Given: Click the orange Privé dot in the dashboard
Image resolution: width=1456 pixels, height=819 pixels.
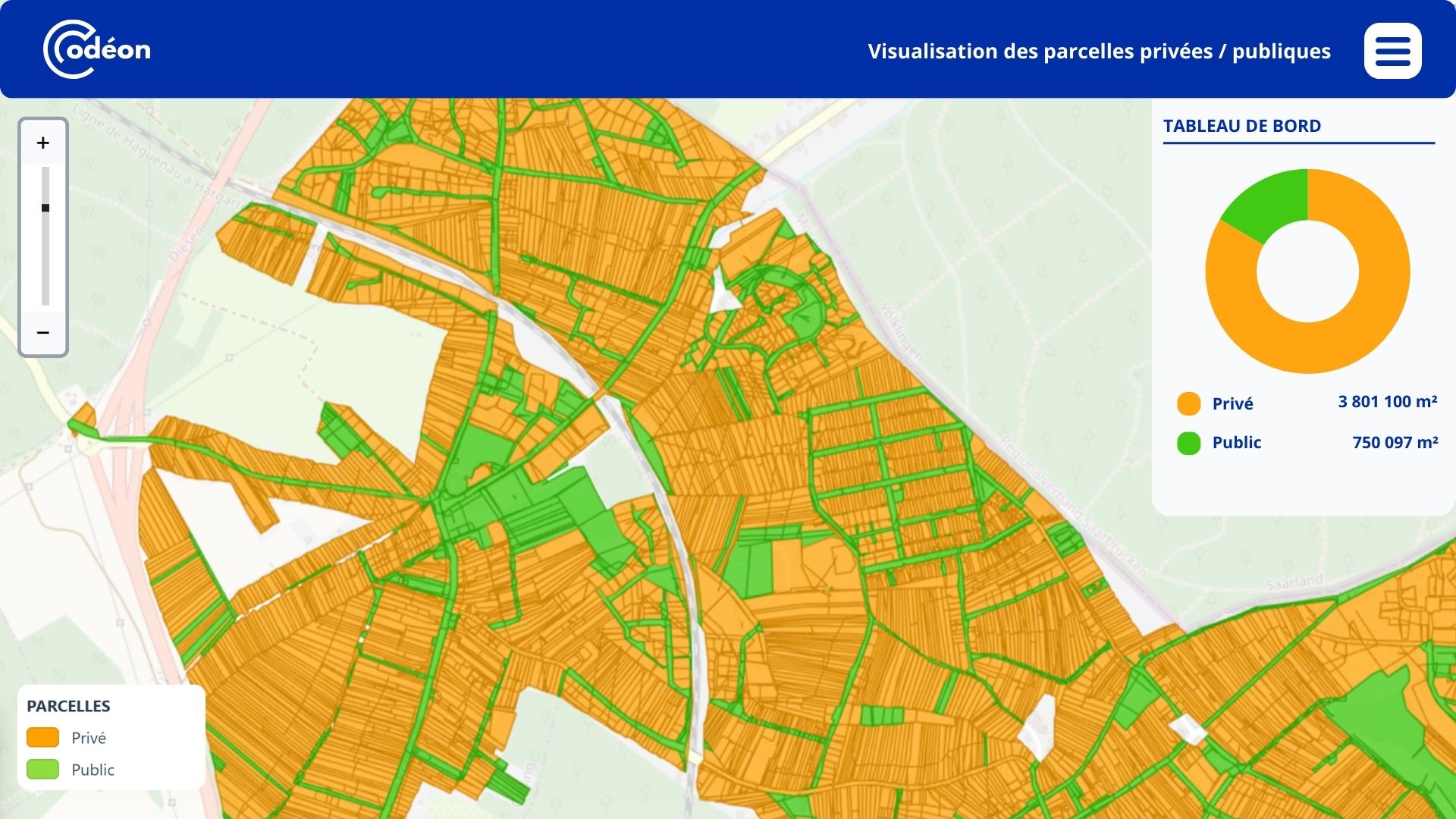Looking at the screenshot, I should (x=1188, y=403).
